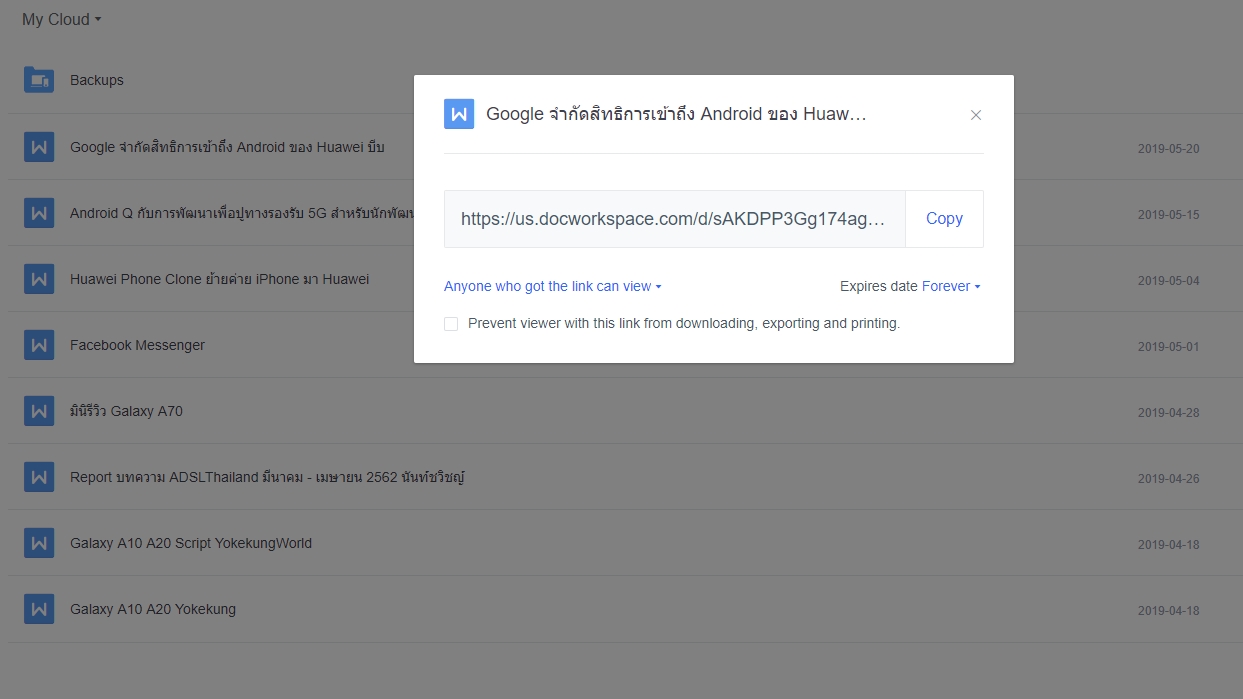The height and width of the screenshot is (699, 1243).
Task: Click the Huawei Phone Clone document icon
Action: (x=39, y=279)
